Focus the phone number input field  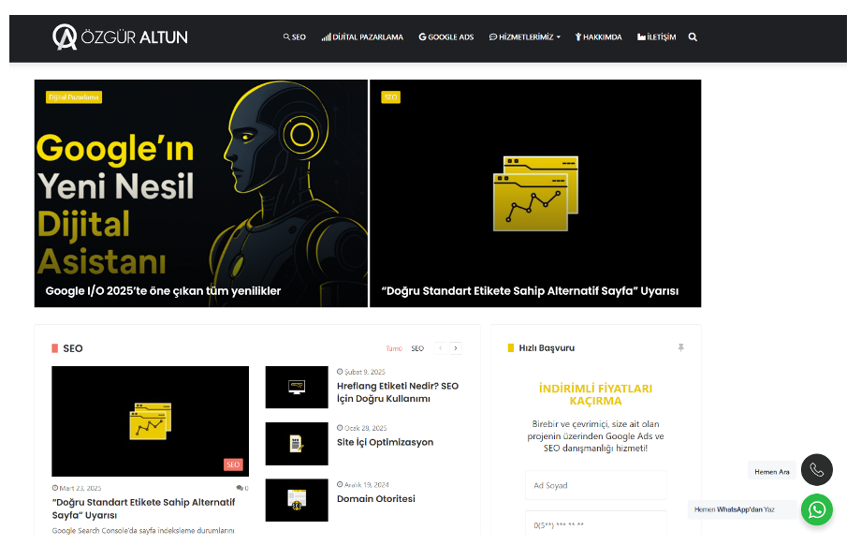(596, 524)
